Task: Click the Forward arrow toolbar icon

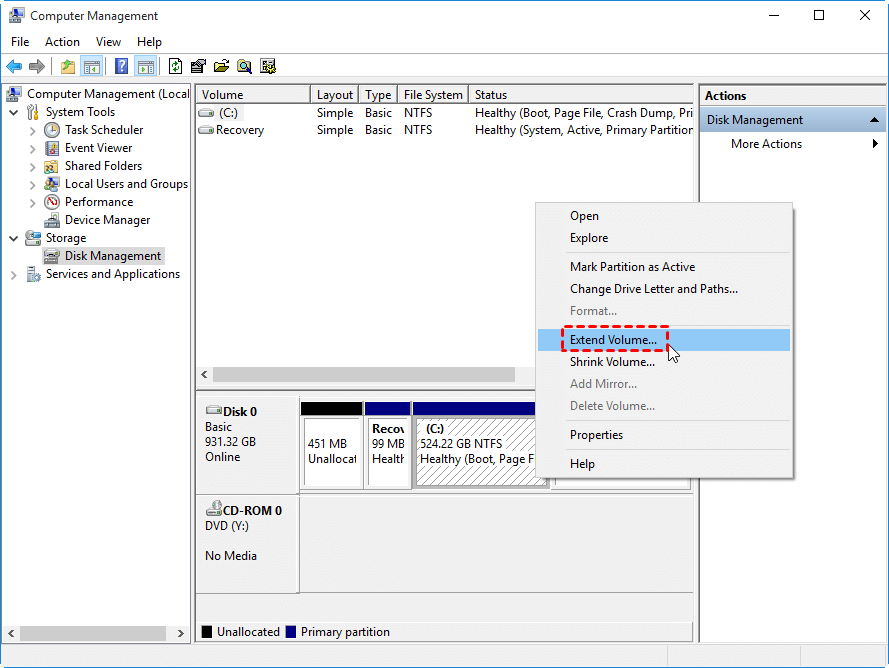Action: tap(37, 67)
